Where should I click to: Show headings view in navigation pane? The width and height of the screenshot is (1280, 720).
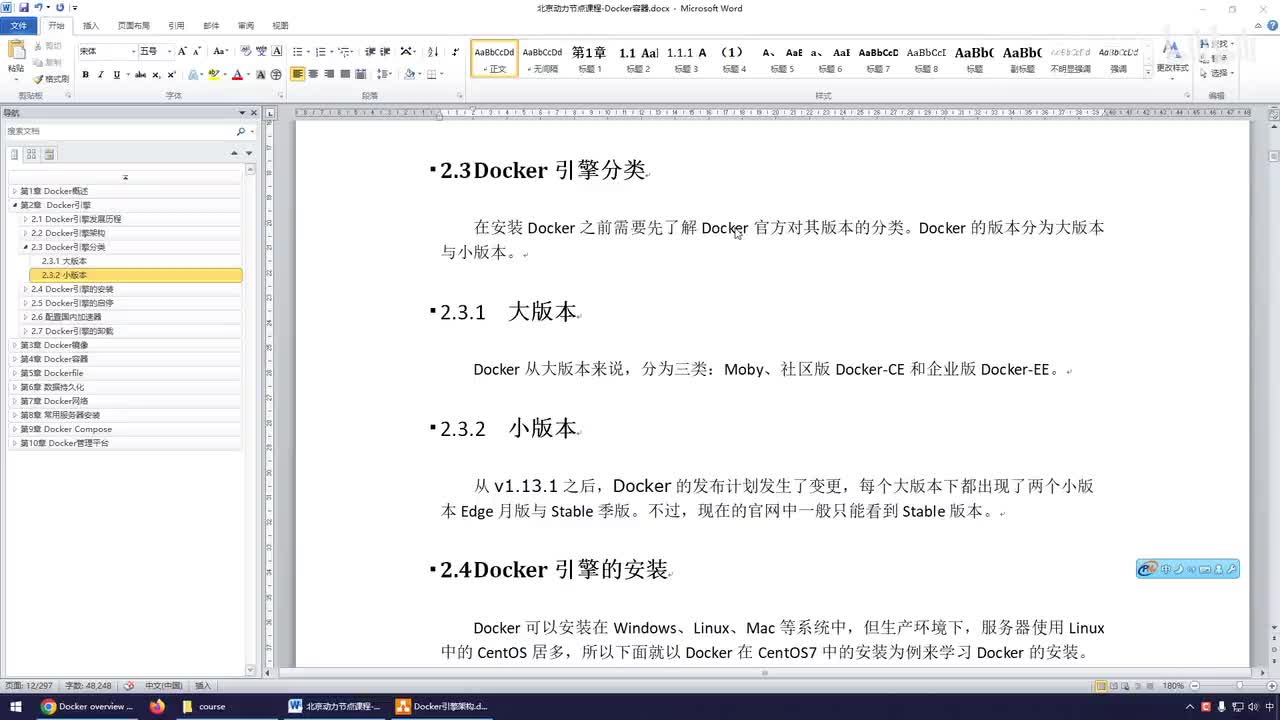coord(14,154)
